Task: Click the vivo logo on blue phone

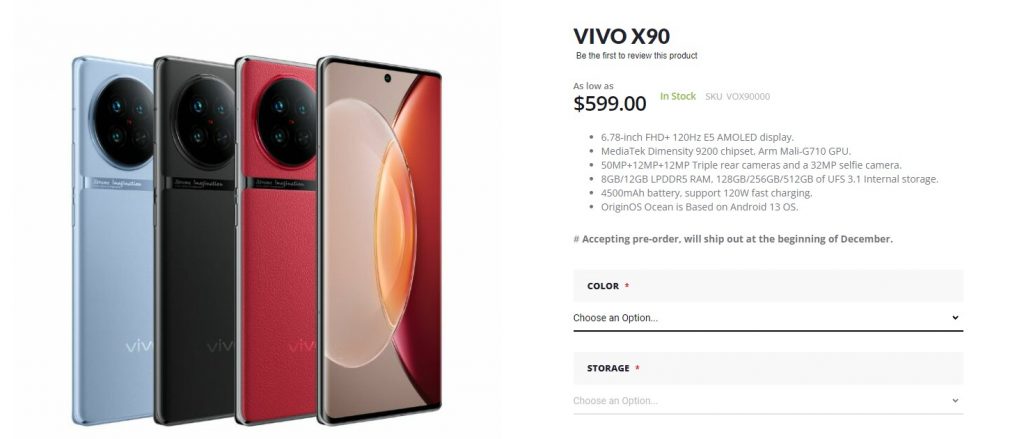Action: (x=138, y=346)
